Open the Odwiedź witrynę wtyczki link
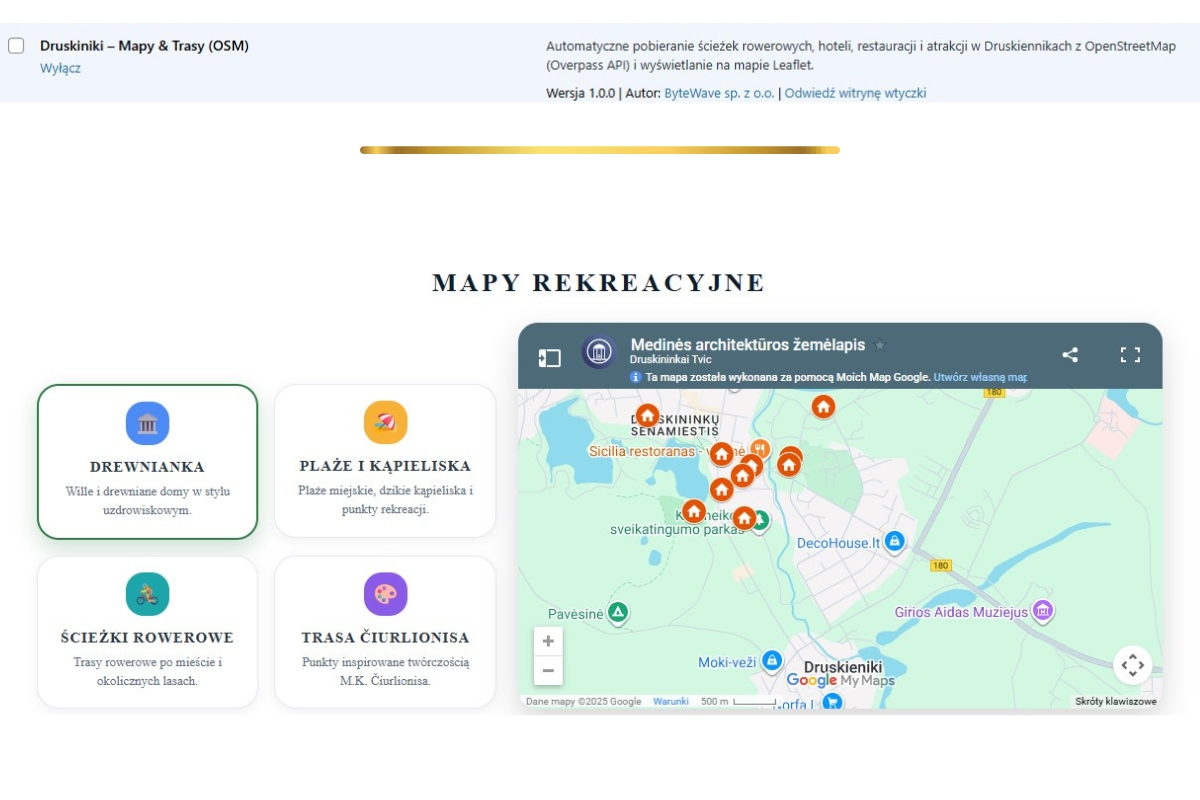Image resolution: width=1200 pixels, height=800 pixels. pos(855,93)
